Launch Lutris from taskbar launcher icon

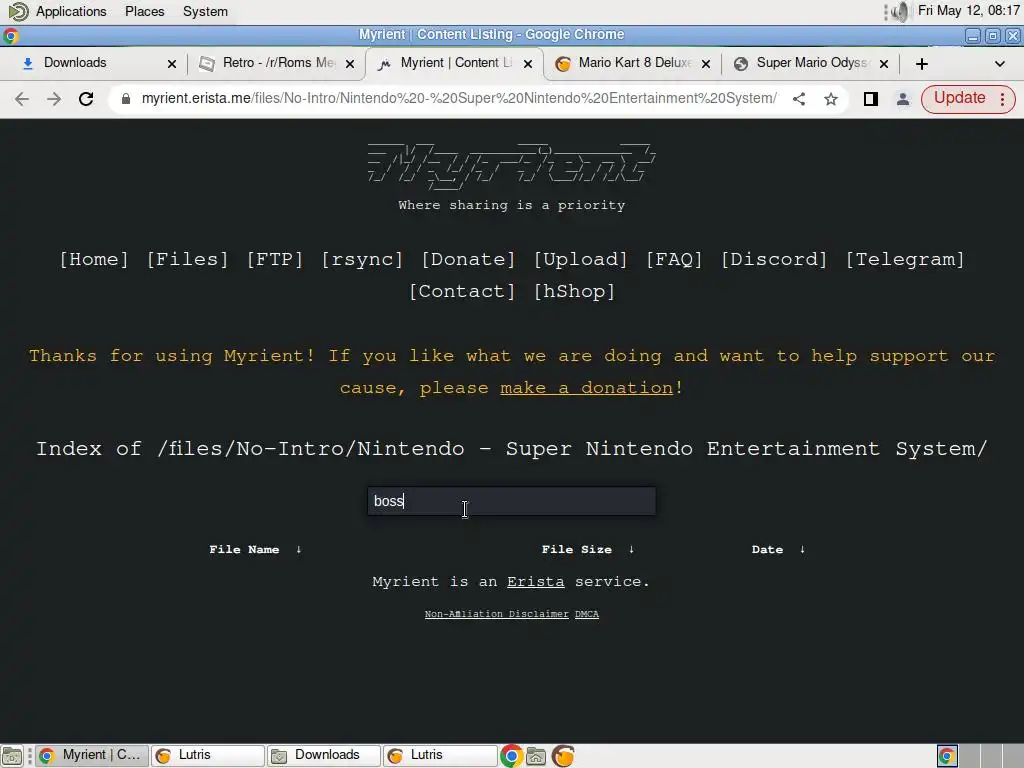pos(563,756)
